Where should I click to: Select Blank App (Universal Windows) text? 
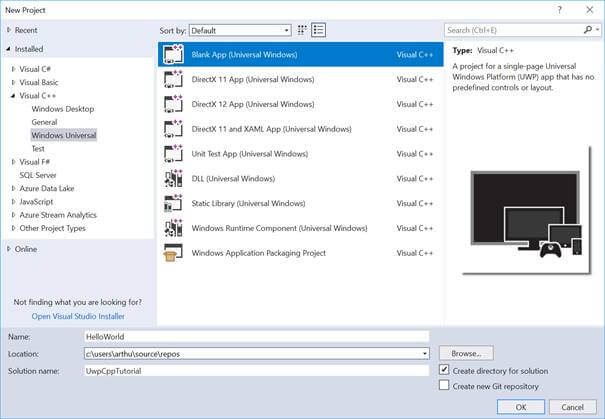click(244, 54)
